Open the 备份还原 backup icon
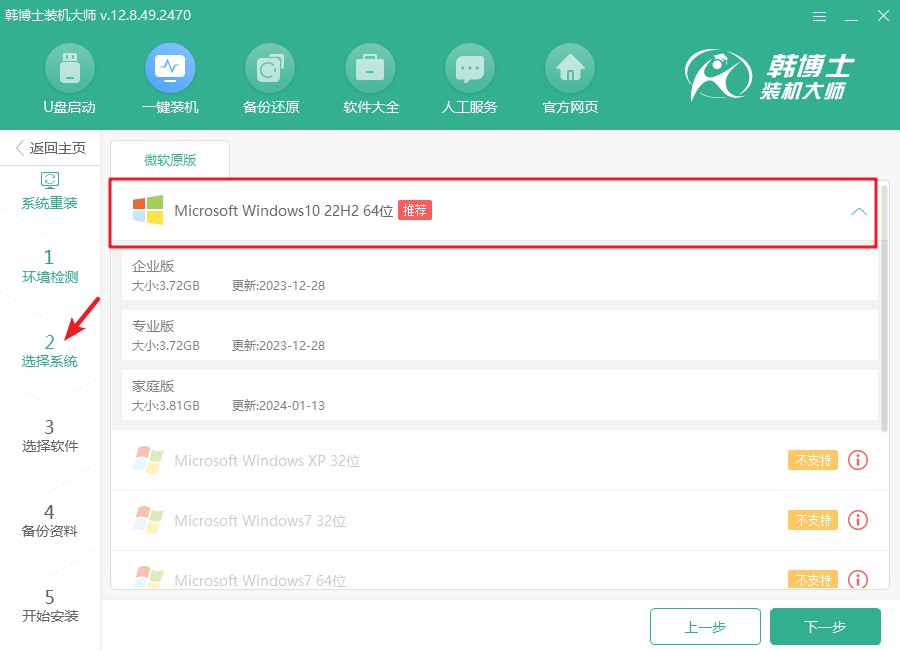The image size is (900, 650). click(270, 68)
